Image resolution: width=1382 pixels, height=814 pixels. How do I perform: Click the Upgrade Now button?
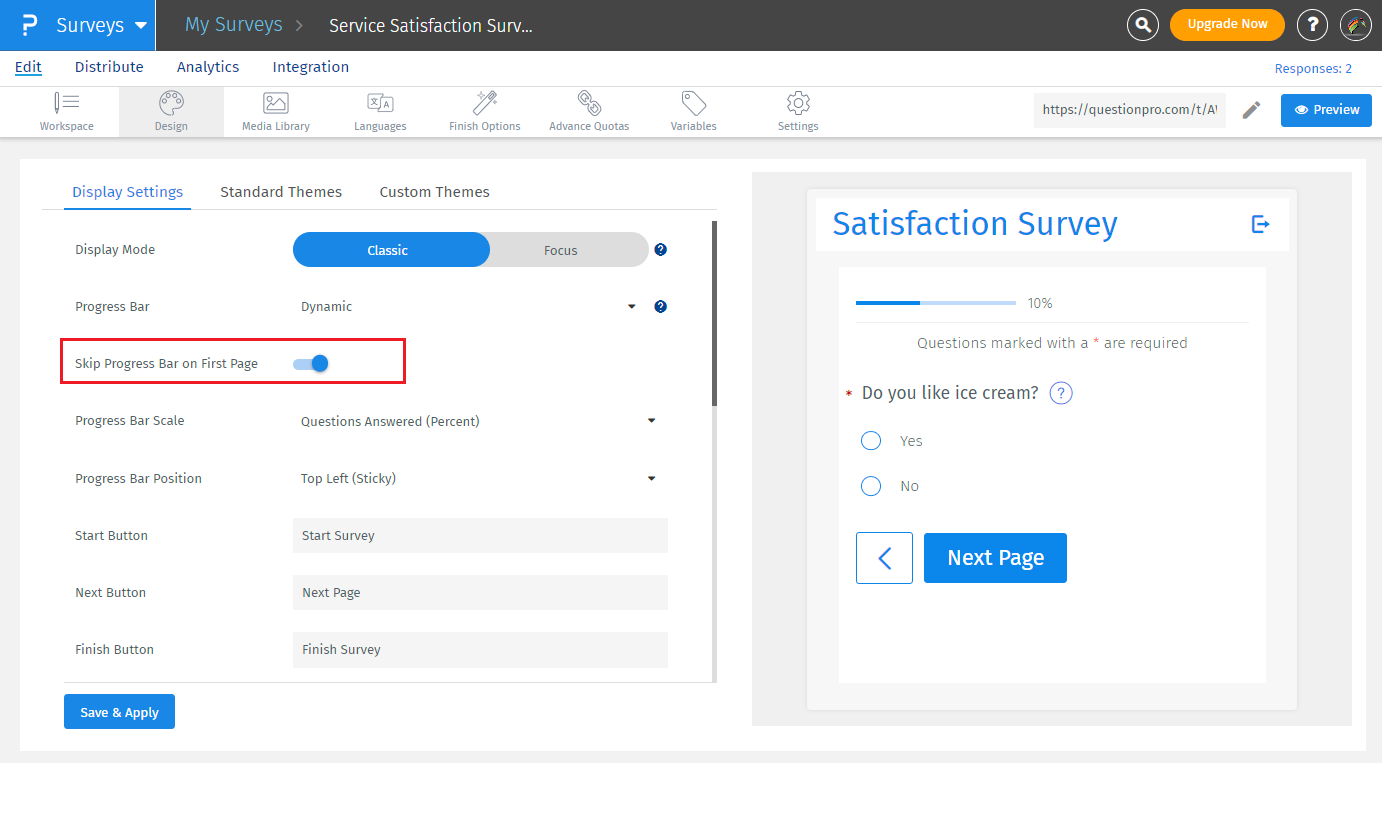1227,25
